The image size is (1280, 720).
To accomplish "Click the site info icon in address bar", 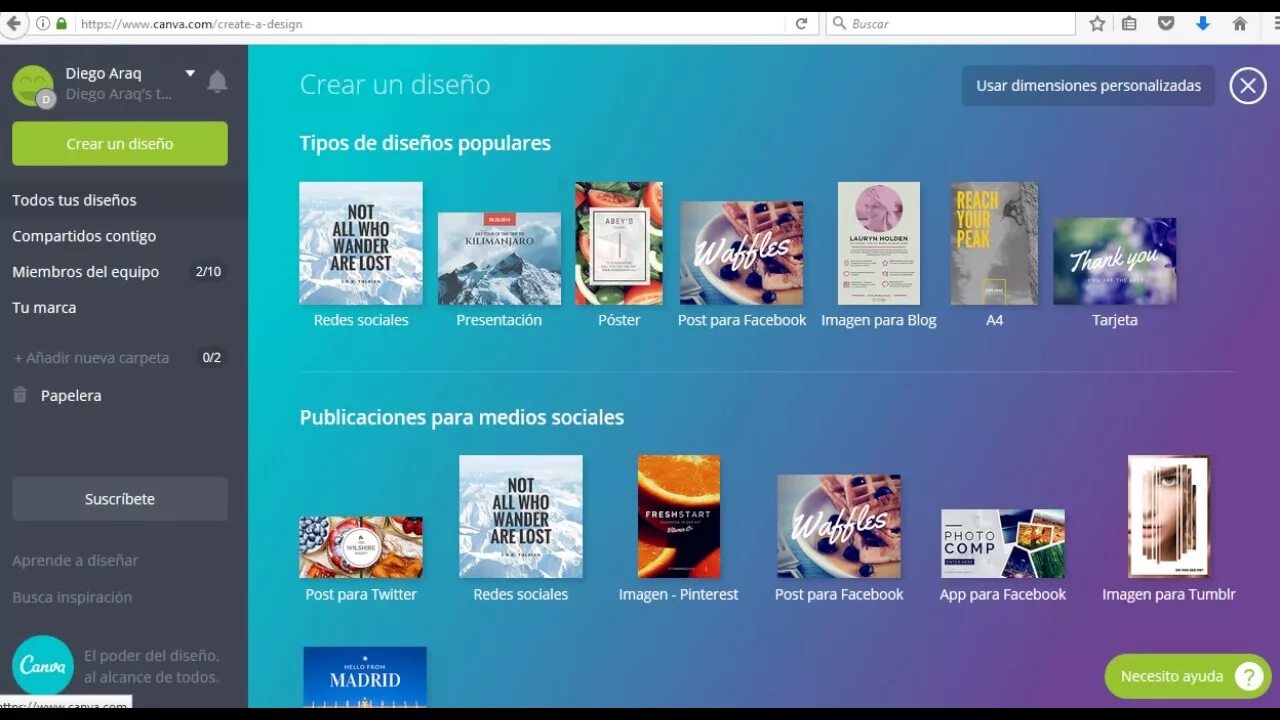I will (x=43, y=23).
